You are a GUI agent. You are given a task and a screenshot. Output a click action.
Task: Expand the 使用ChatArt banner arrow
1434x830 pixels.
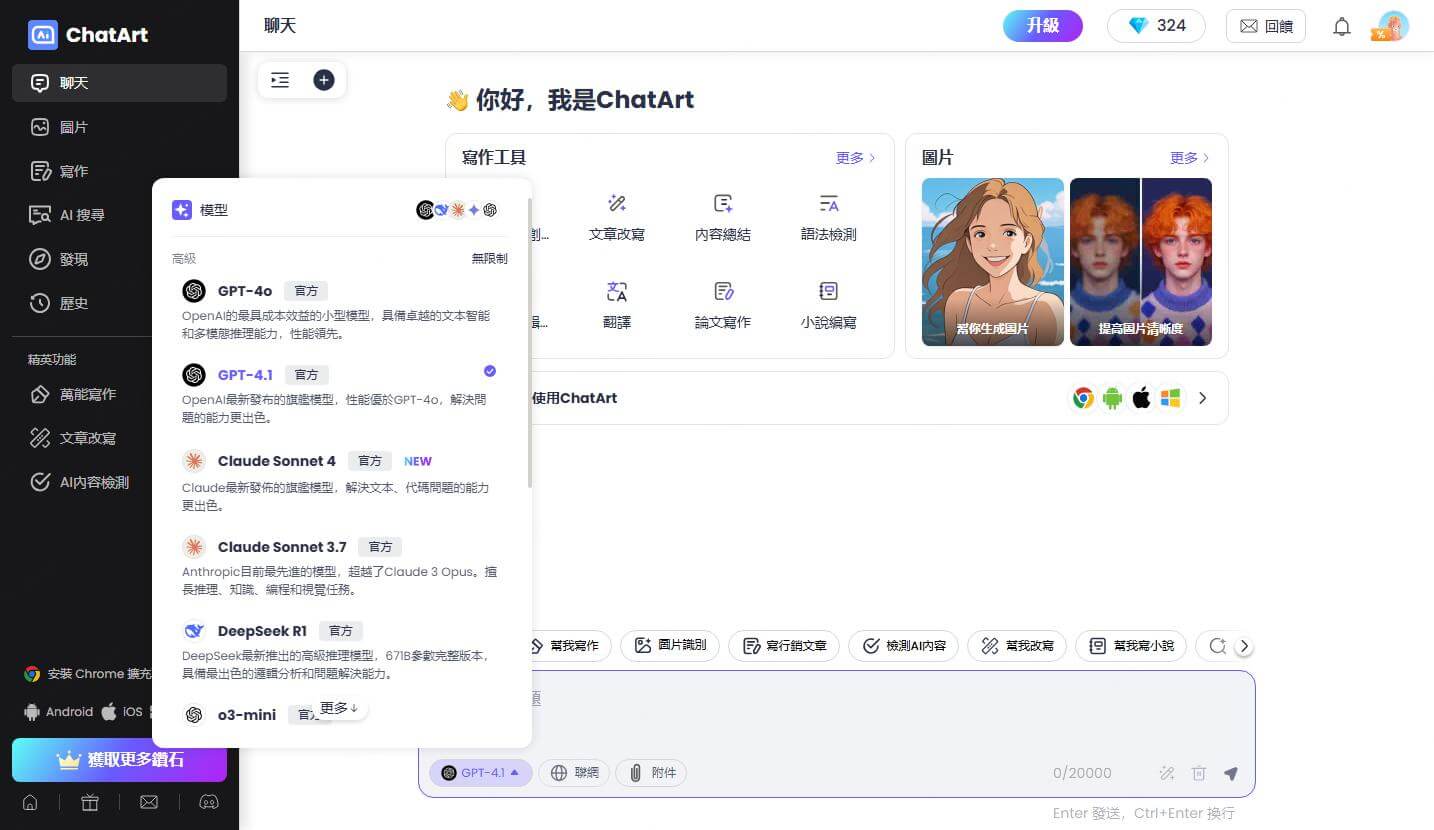click(1203, 398)
